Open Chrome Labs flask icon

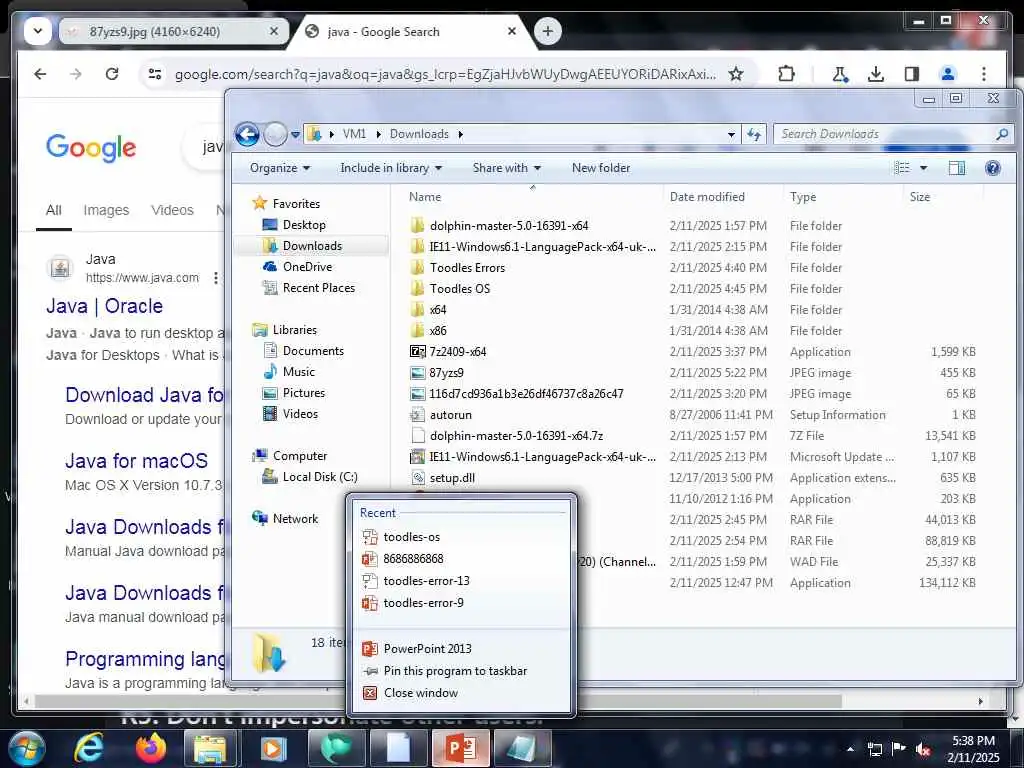pos(840,74)
